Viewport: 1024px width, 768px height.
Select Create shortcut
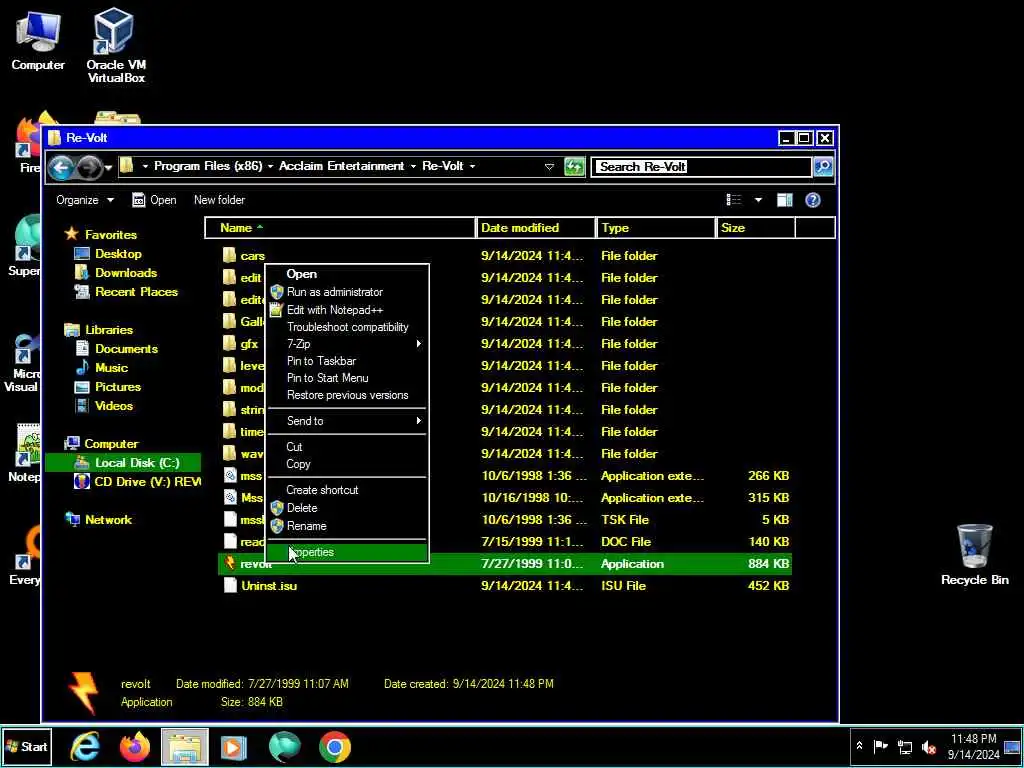coord(347,490)
